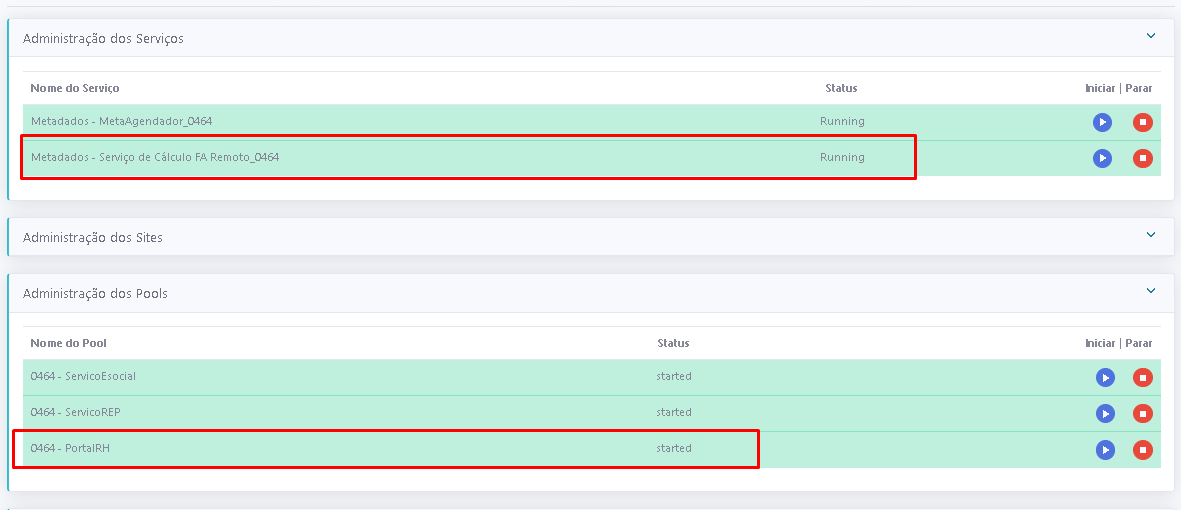Click the Administração dos Sites heading

pyautogui.click(x=92, y=238)
